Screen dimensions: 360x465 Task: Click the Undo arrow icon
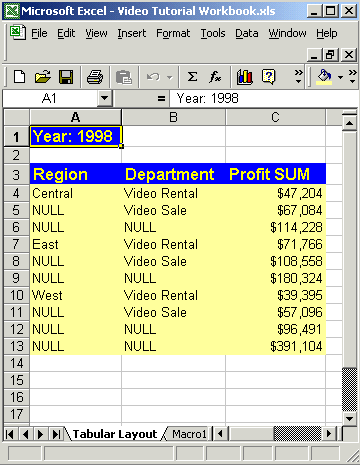click(x=153, y=77)
